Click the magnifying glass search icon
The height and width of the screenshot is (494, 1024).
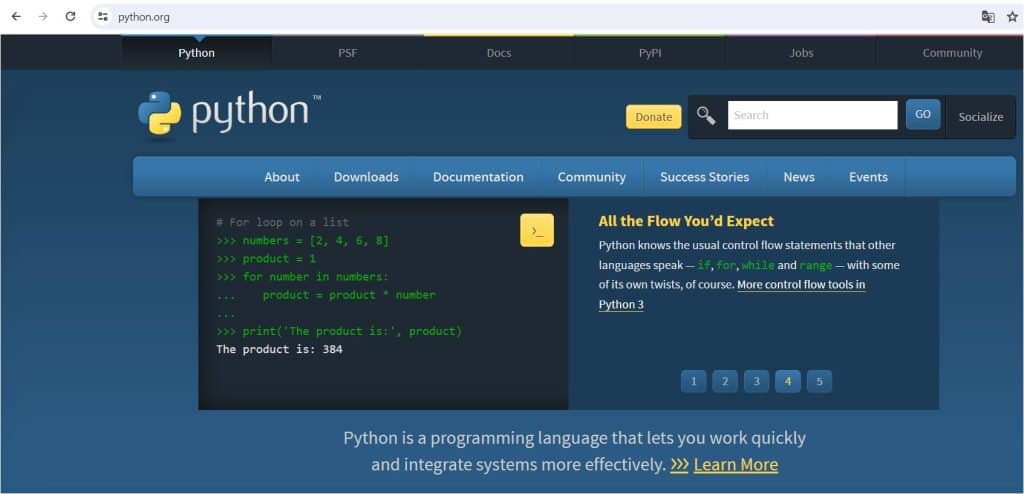click(706, 116)
